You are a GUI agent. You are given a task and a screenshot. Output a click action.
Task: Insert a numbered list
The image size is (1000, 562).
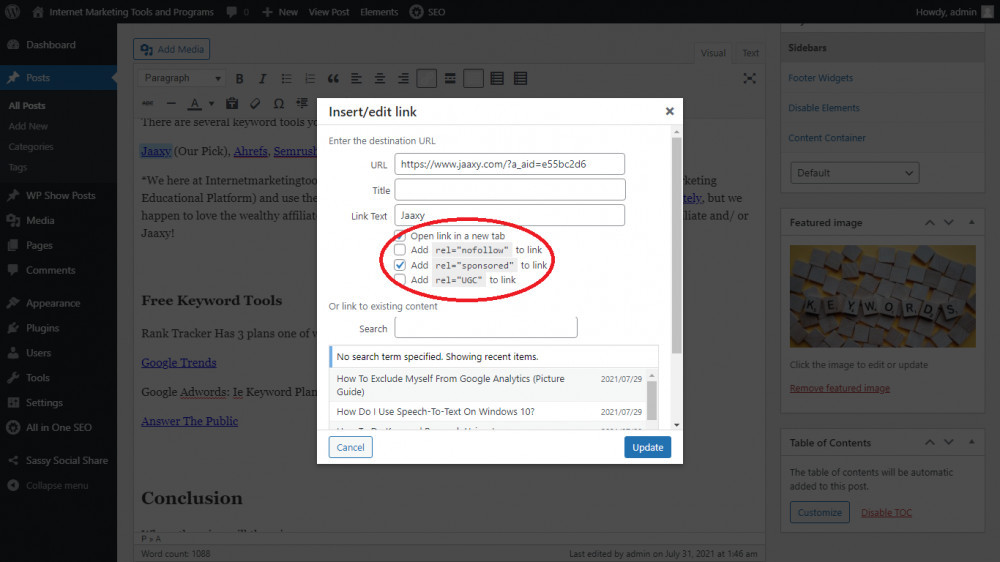tap(310, 78)
